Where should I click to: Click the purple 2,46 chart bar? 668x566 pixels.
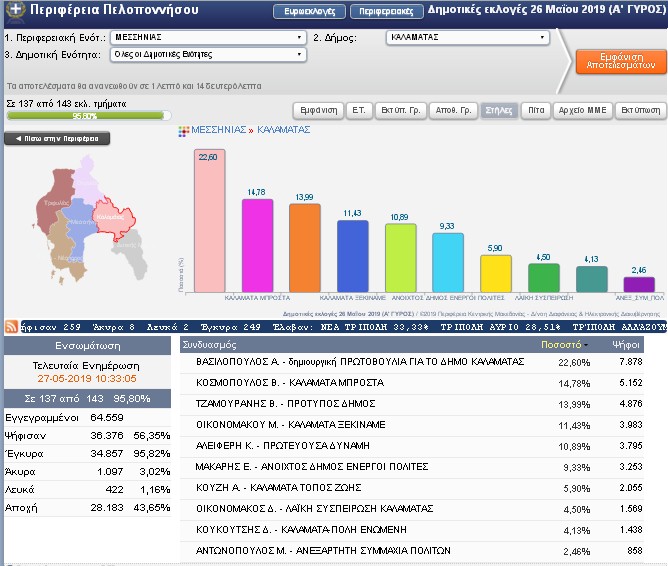639,284
